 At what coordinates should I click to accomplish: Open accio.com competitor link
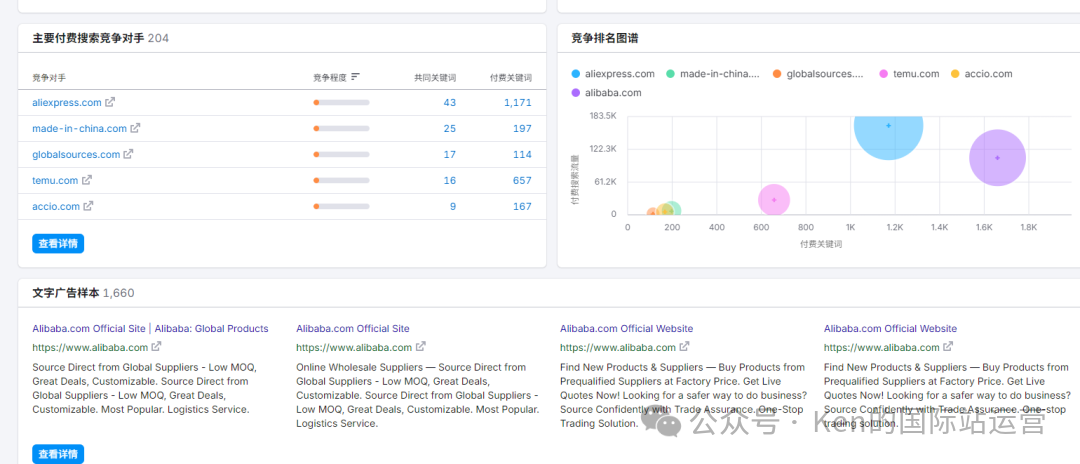[56, 206]
